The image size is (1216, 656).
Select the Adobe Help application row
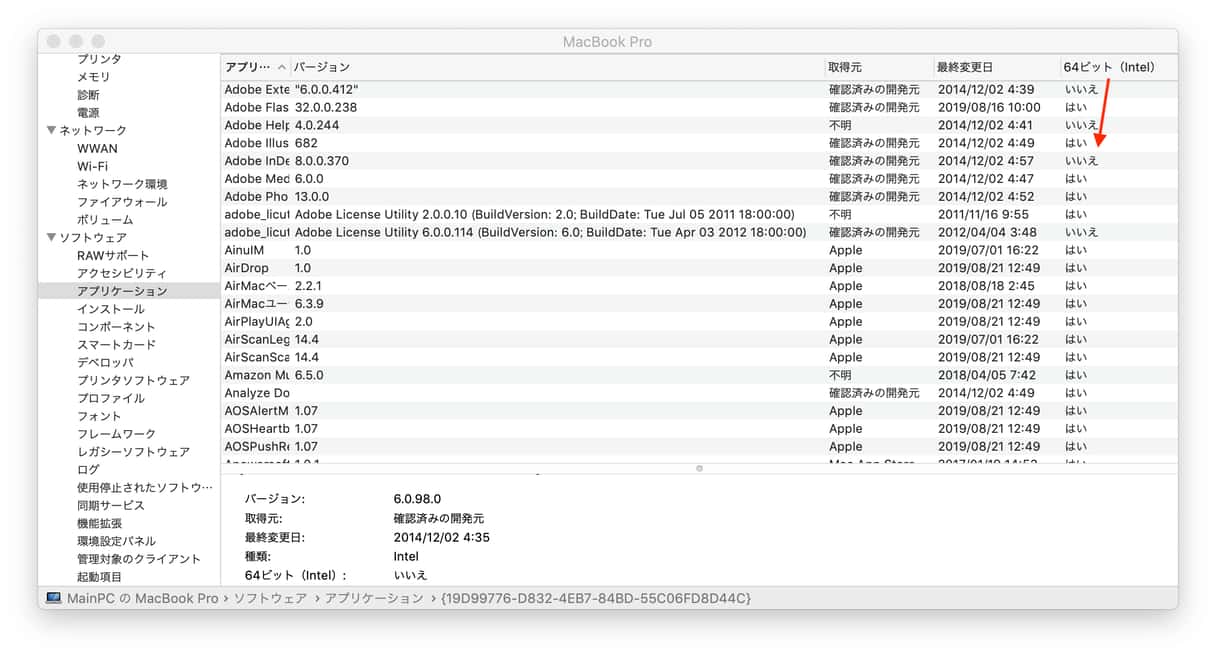pyautogui.click(x=699, y=125)
